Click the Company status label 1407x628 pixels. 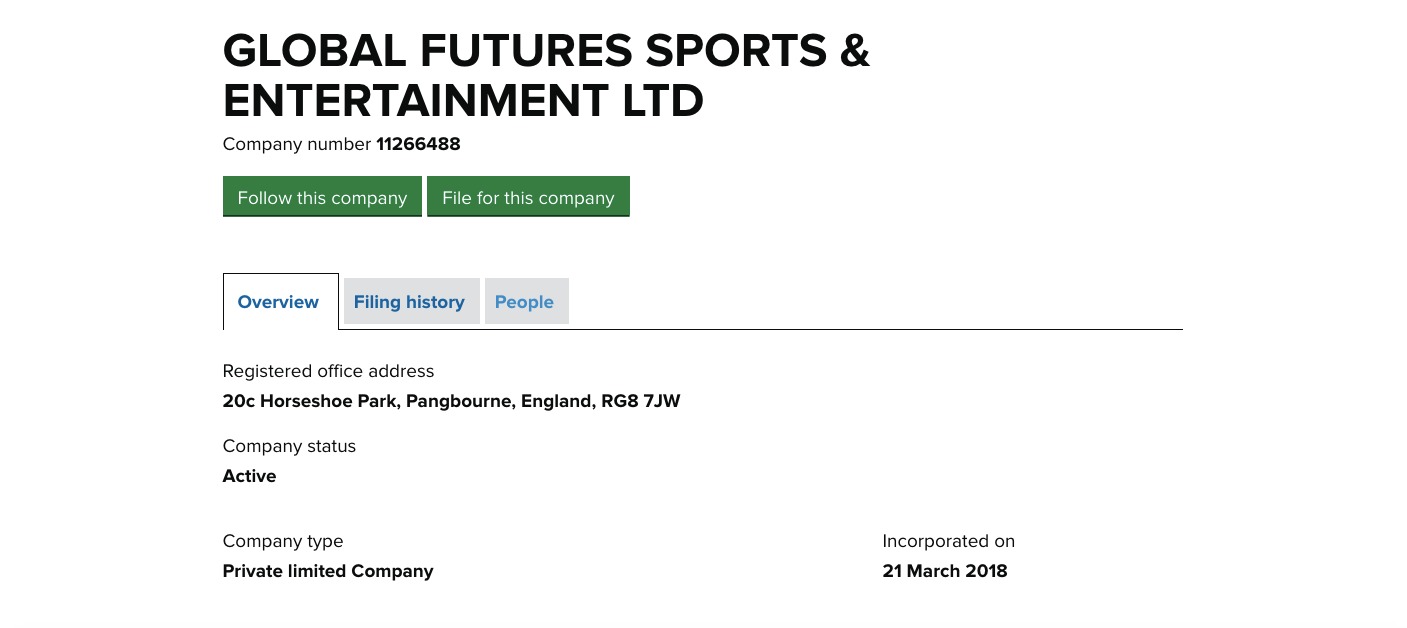pyautogui.click(x=289, y=446)
